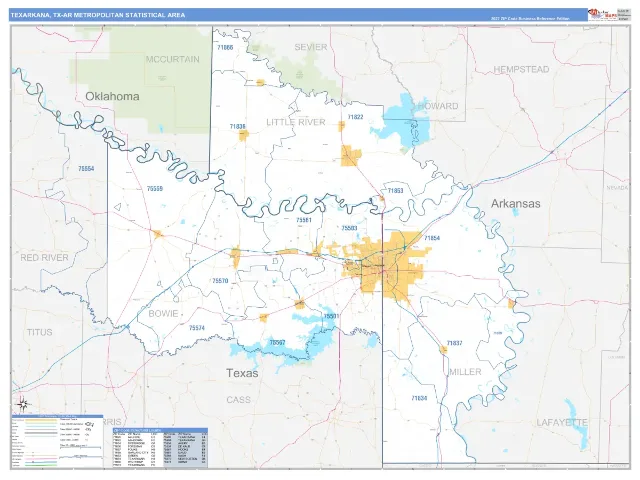The width and height of the screenshot is (640, 480).
Task: Select ZIP code label 71854
Action: coord(432,238)
